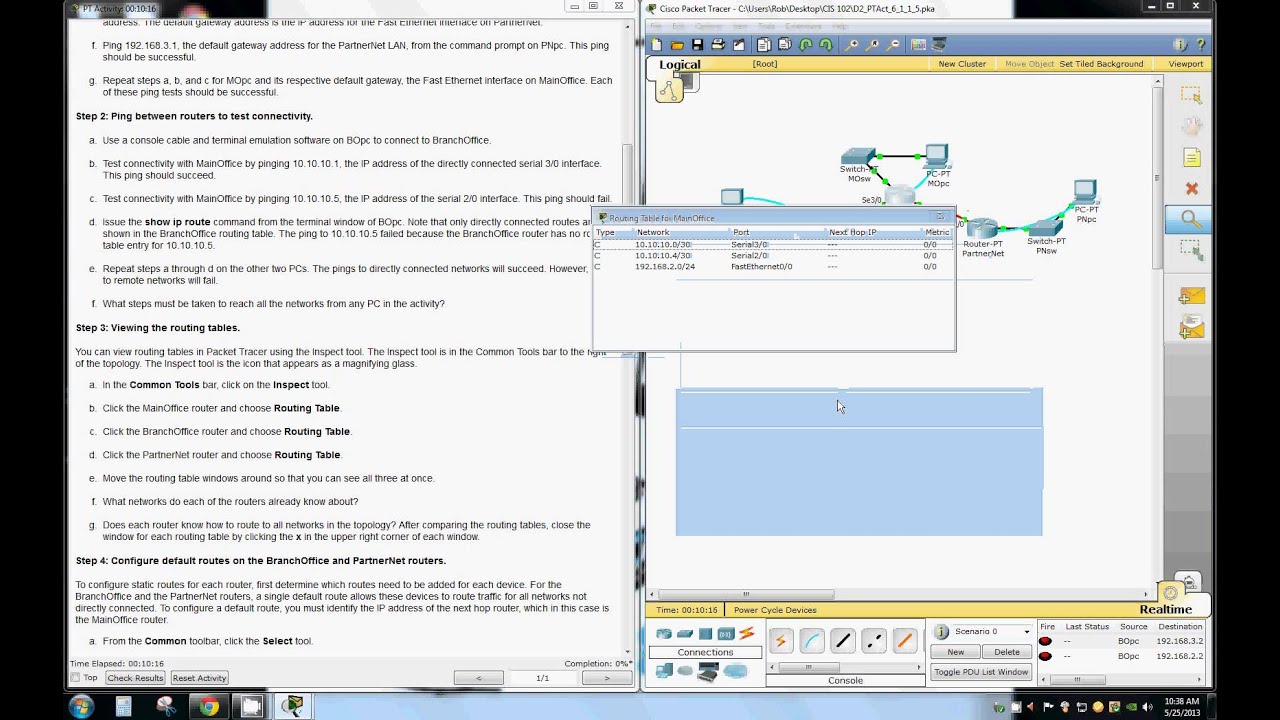Click the Print icon in main toolbar
The width and height of the screenshot is (1280, 720).
[x=717, y=45]
